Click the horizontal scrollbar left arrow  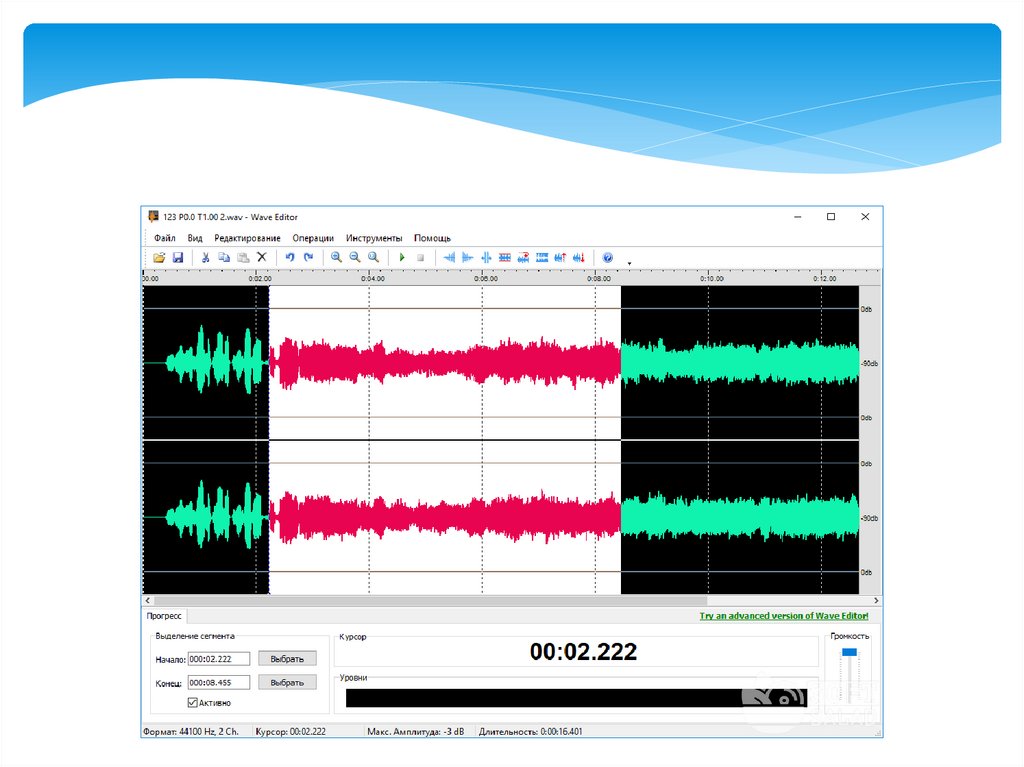tap(148, 600)
